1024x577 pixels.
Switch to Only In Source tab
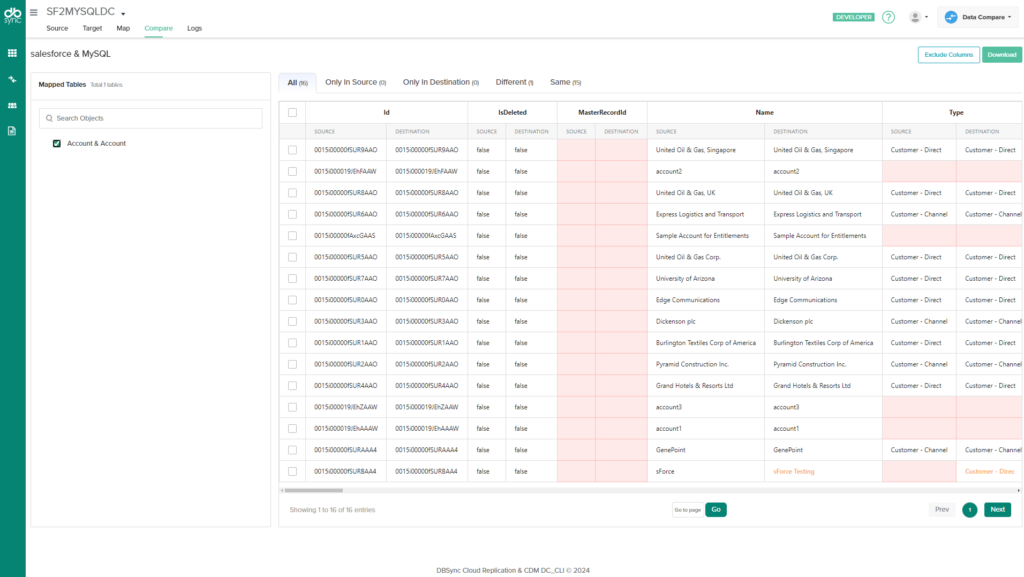(x=356, y=82)
